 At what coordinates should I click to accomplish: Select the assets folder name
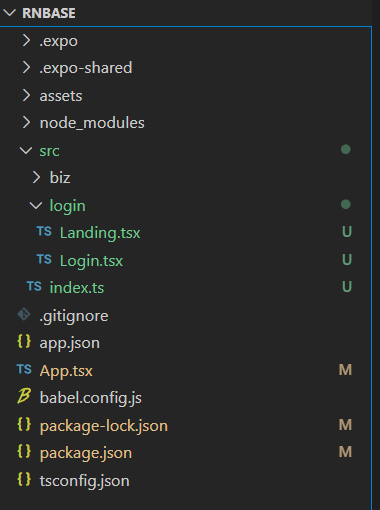(61, 96)
